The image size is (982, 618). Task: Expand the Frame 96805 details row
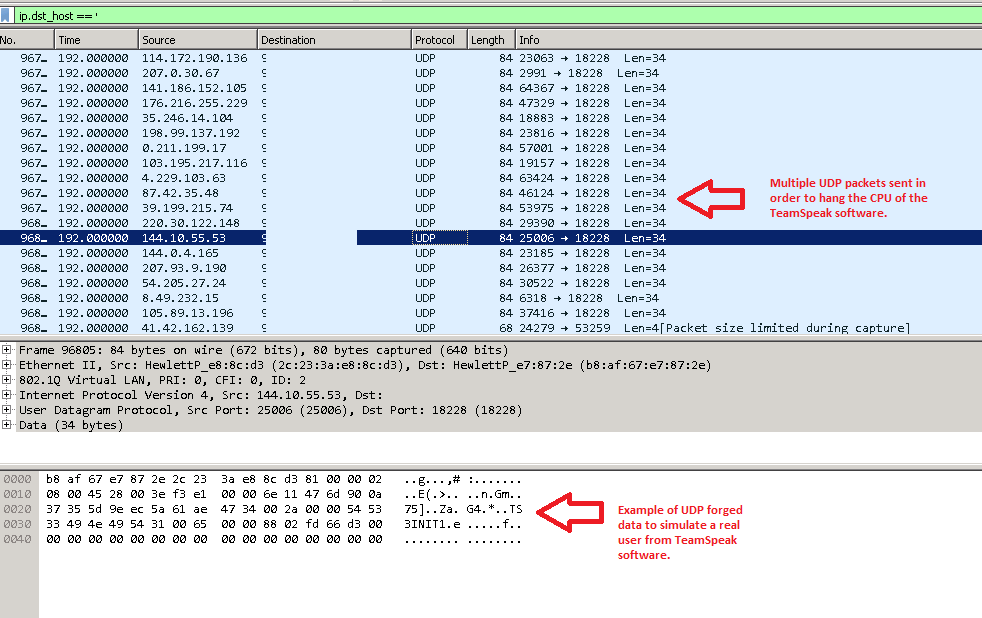point(7,350)
